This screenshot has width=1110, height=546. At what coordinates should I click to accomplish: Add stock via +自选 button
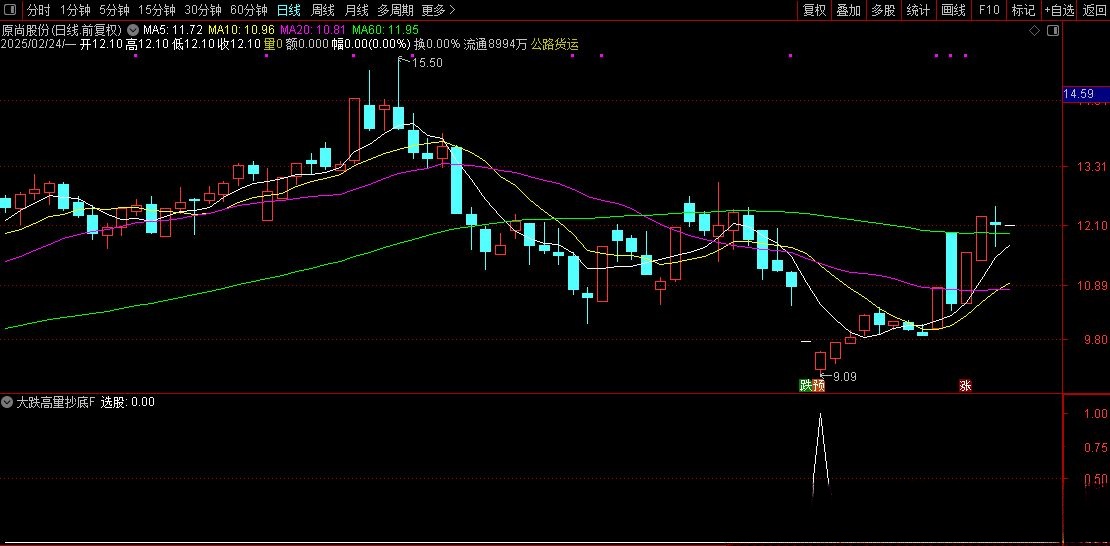tap(1059, 10)
